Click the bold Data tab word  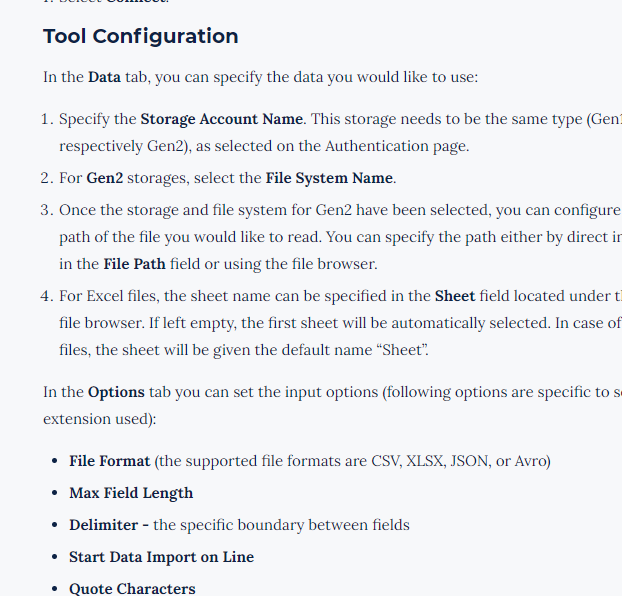(x=104, y=77)
